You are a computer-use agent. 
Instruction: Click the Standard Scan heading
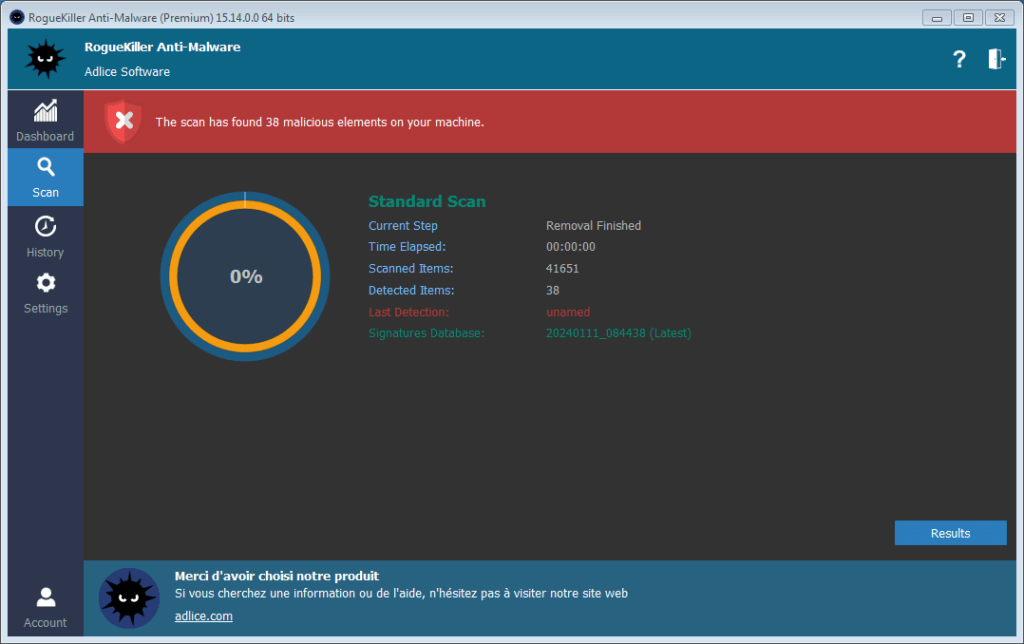point(427,201)
